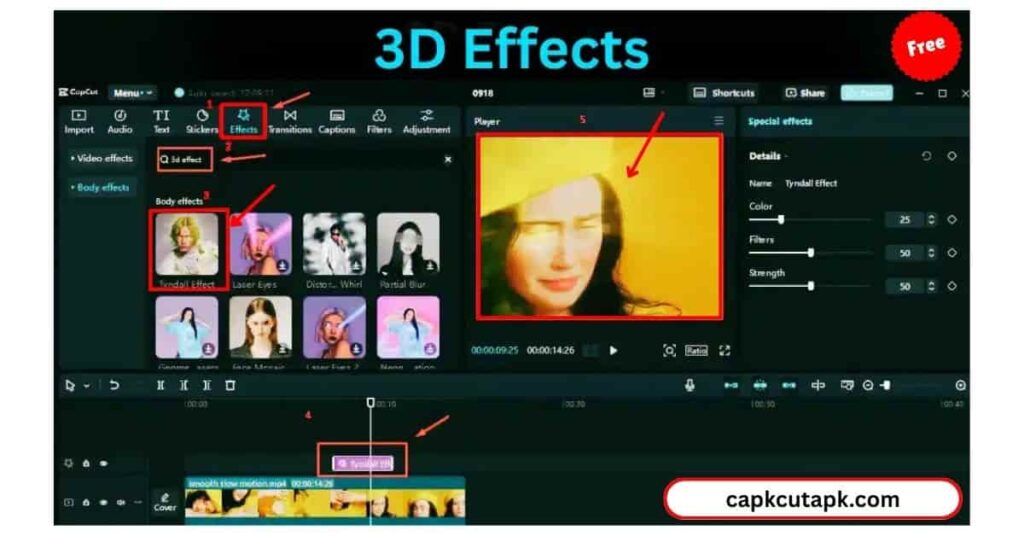Click the preview zoom-to-fit icon
The width and height of the screenshot is (1024, 536).
(669, 351)
